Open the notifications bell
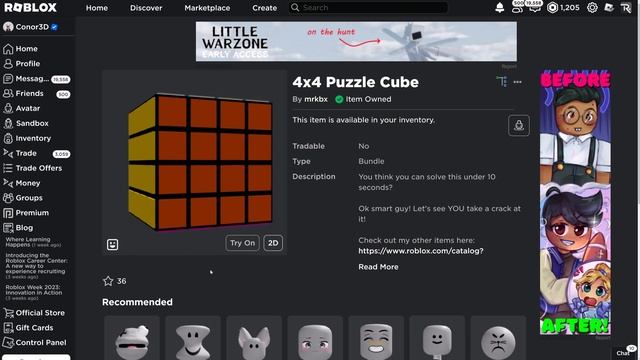This screenshot has width=640, height=360. point(499,7)
